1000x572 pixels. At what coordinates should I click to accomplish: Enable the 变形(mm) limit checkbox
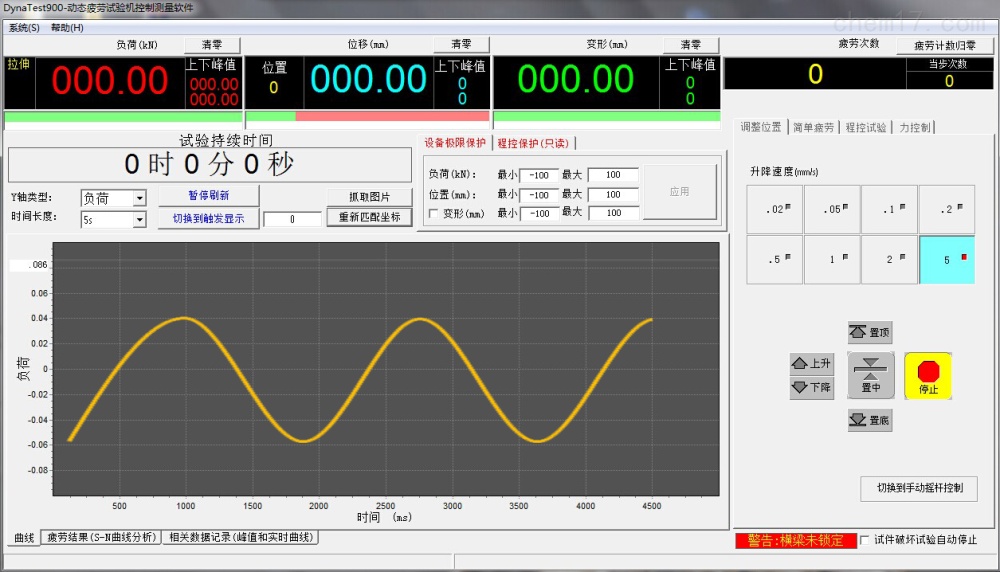point(434,214)
